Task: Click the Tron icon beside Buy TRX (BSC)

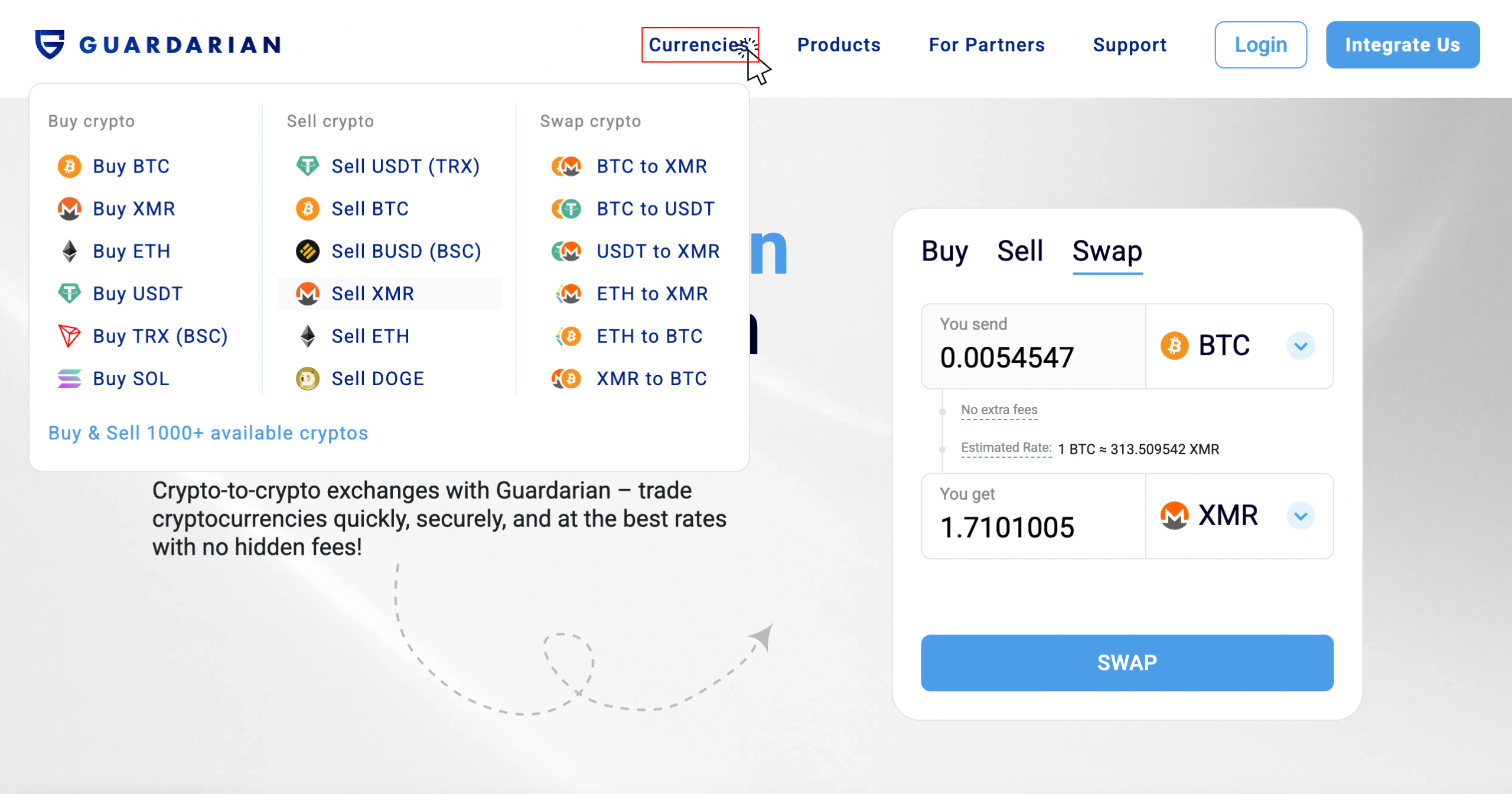Action: pos(70,336)
